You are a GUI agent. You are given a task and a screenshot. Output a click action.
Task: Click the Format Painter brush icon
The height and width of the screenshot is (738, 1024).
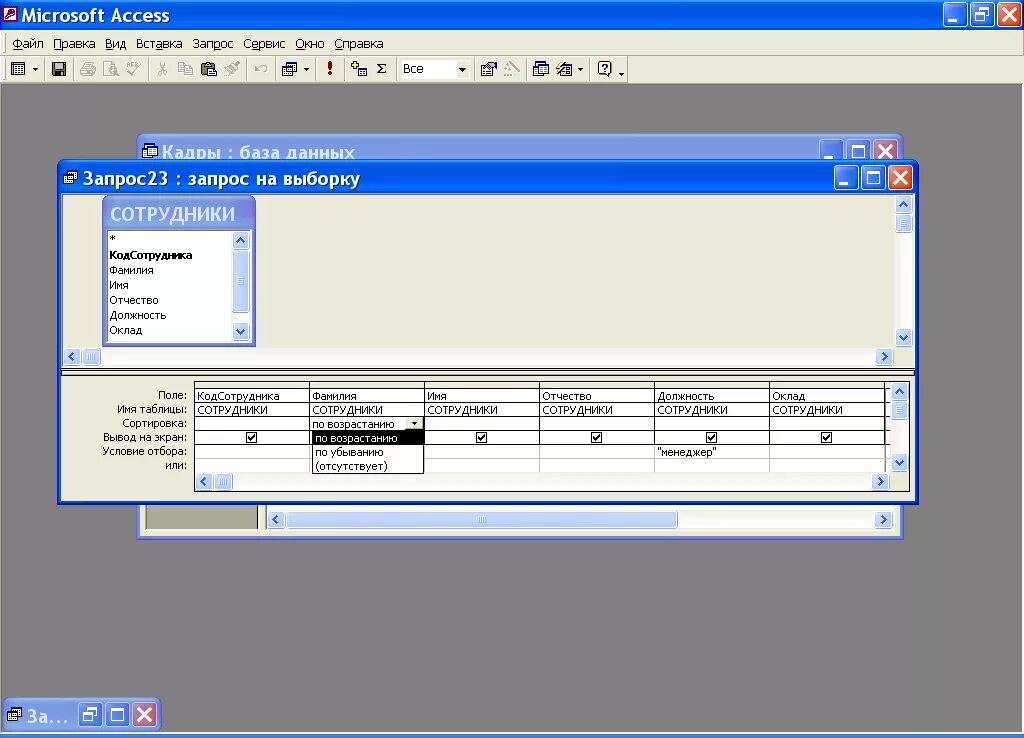[x=232, y=69]
